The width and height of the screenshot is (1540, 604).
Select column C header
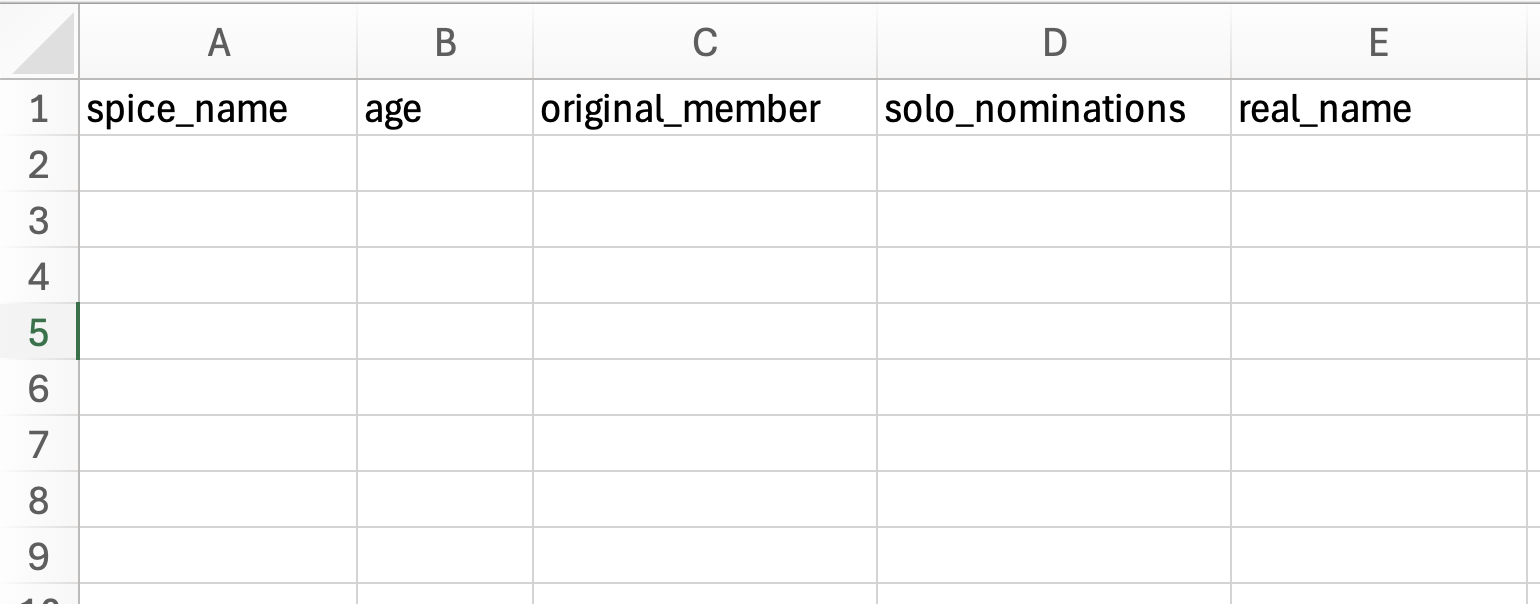pyautogui.click(x=705, y=42)
